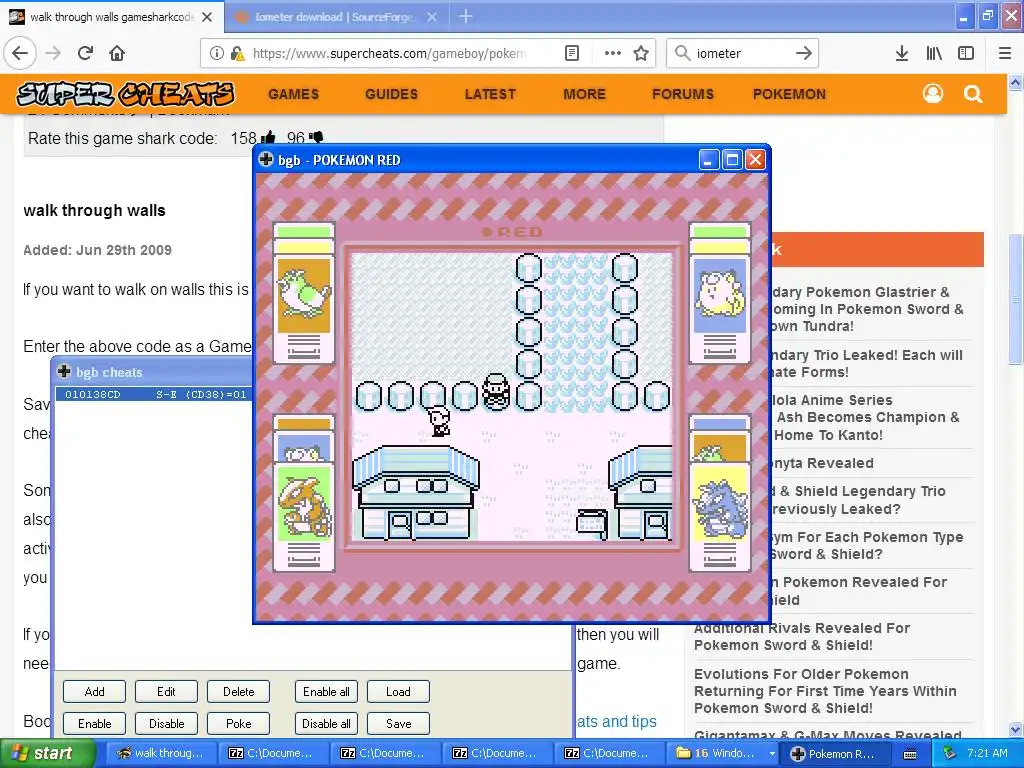Viewport: 1024px width, 768px height.
Task: Select the walk through walls gamesharkcode tab
Action: (112, 17)
